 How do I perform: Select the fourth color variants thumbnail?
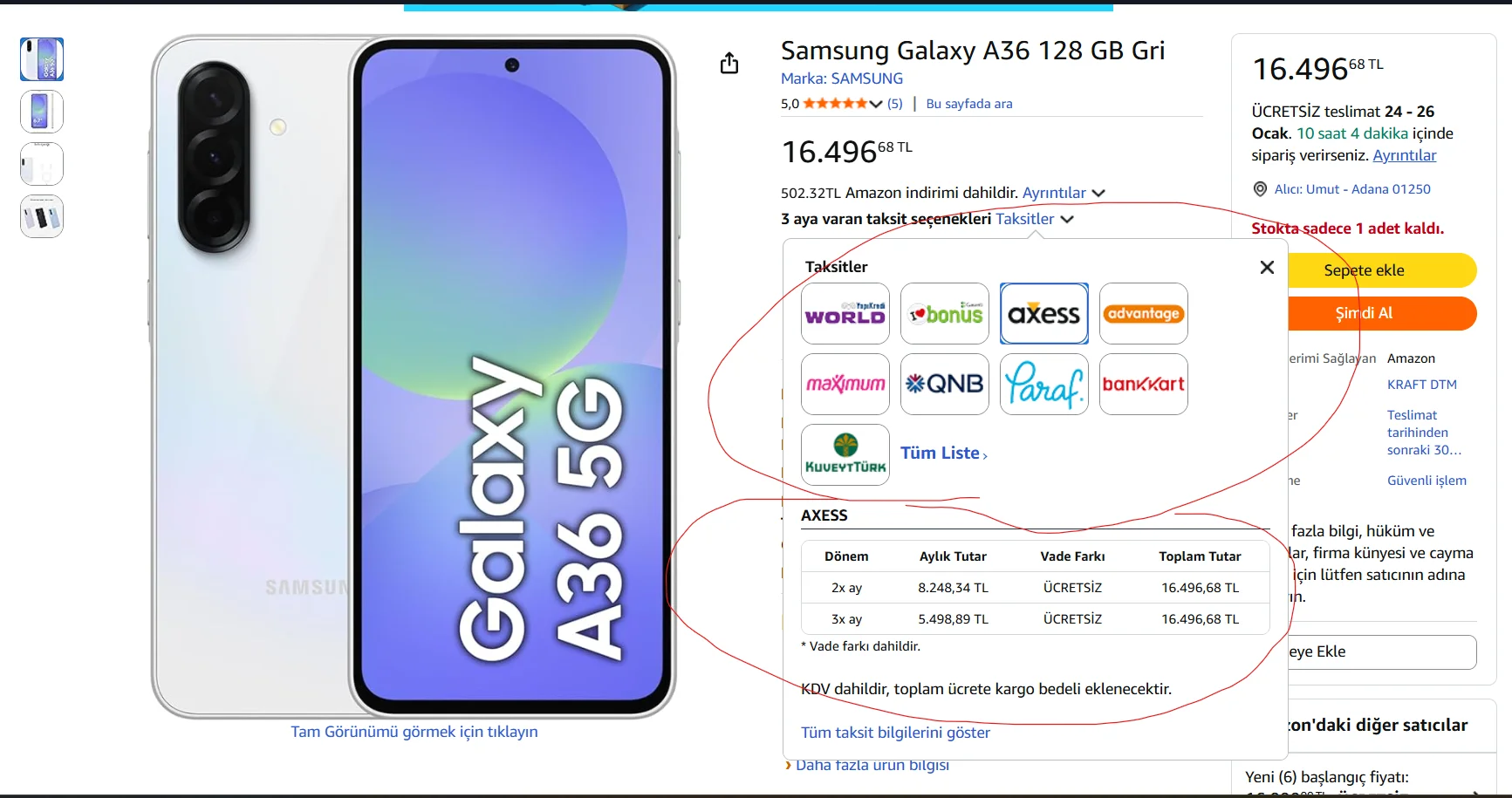42,216
